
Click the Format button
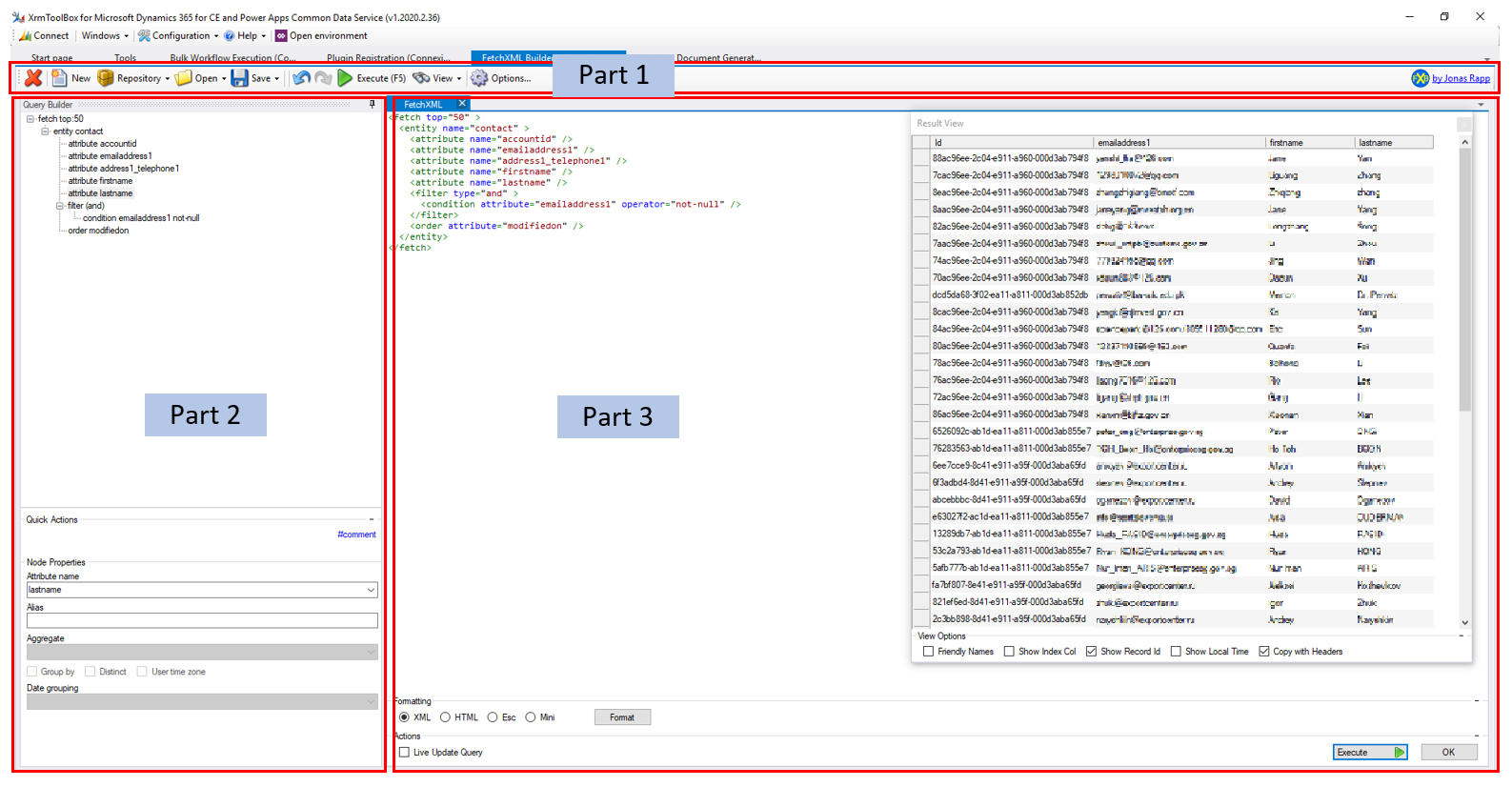(x=622, y=717)
